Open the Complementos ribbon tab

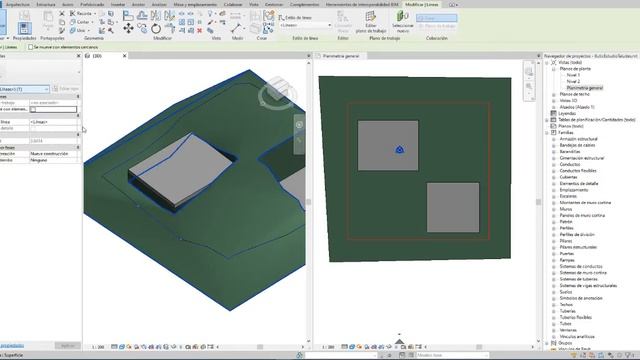click(304, 4)
